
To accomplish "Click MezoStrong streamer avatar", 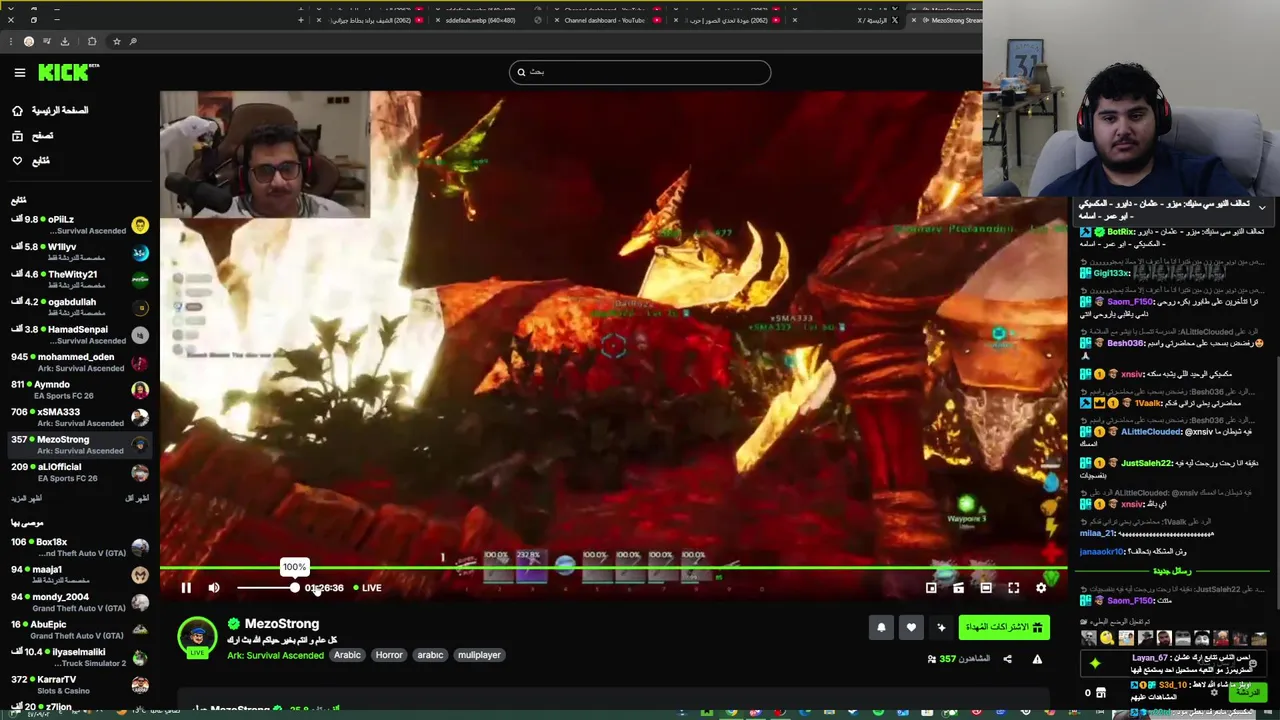I will click(x=197, y=636).
